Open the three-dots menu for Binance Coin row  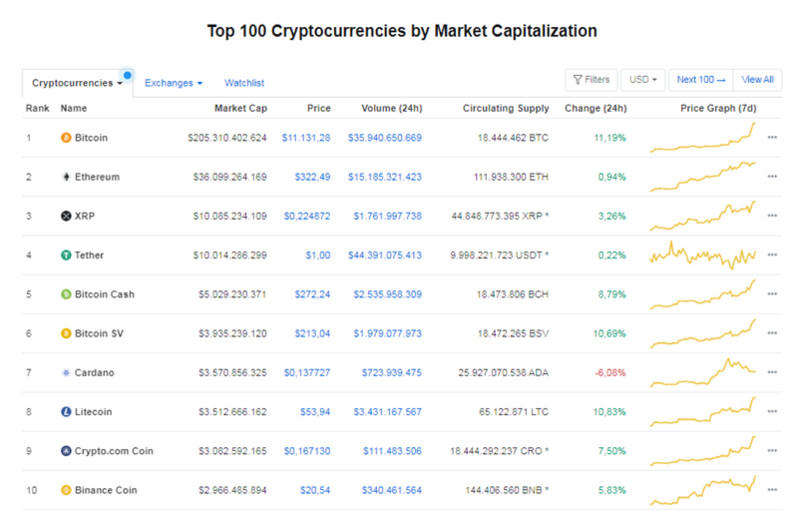[771, 490]
